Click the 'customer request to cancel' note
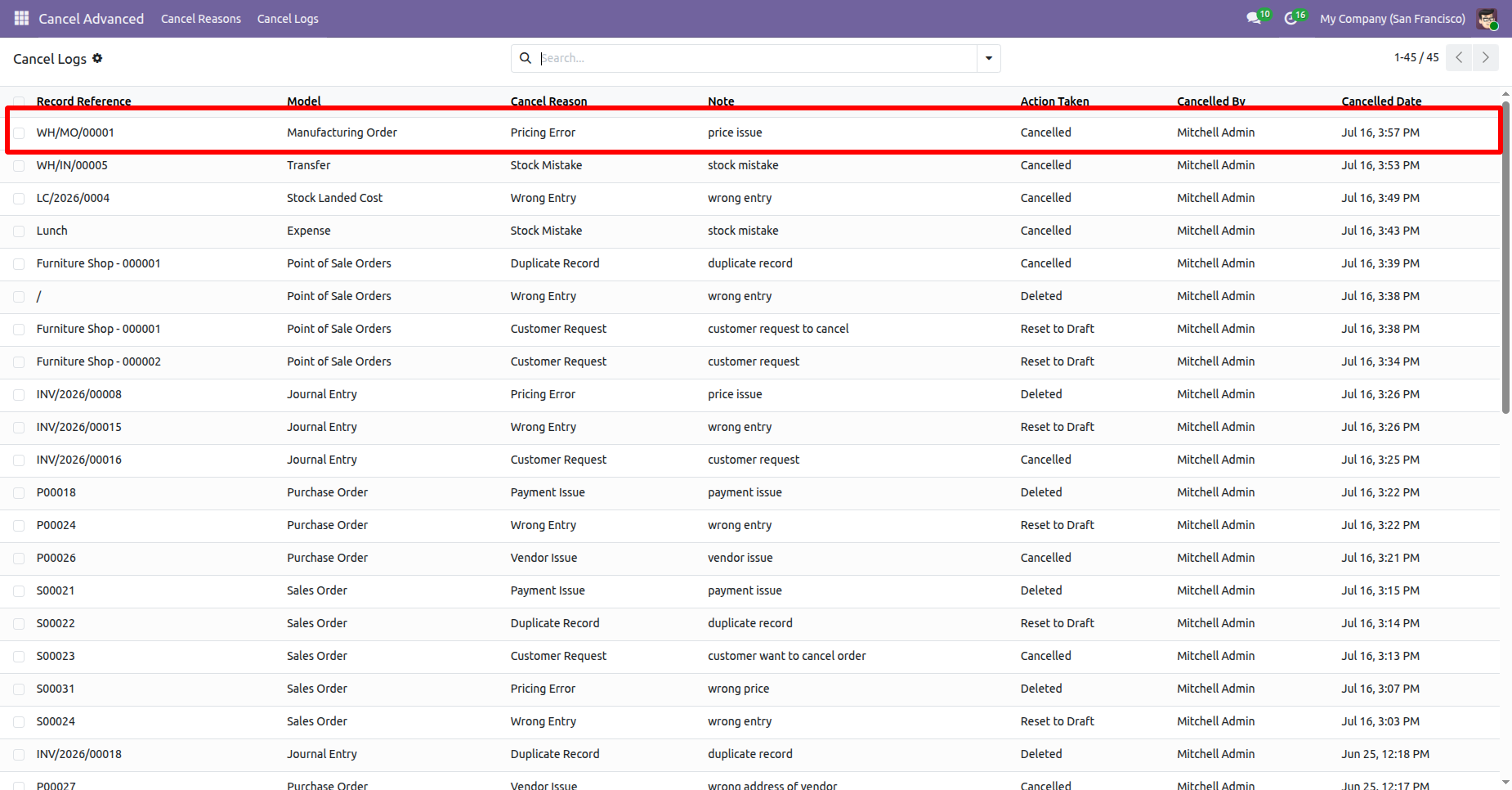1512x790 pixels. pos(778,329)
